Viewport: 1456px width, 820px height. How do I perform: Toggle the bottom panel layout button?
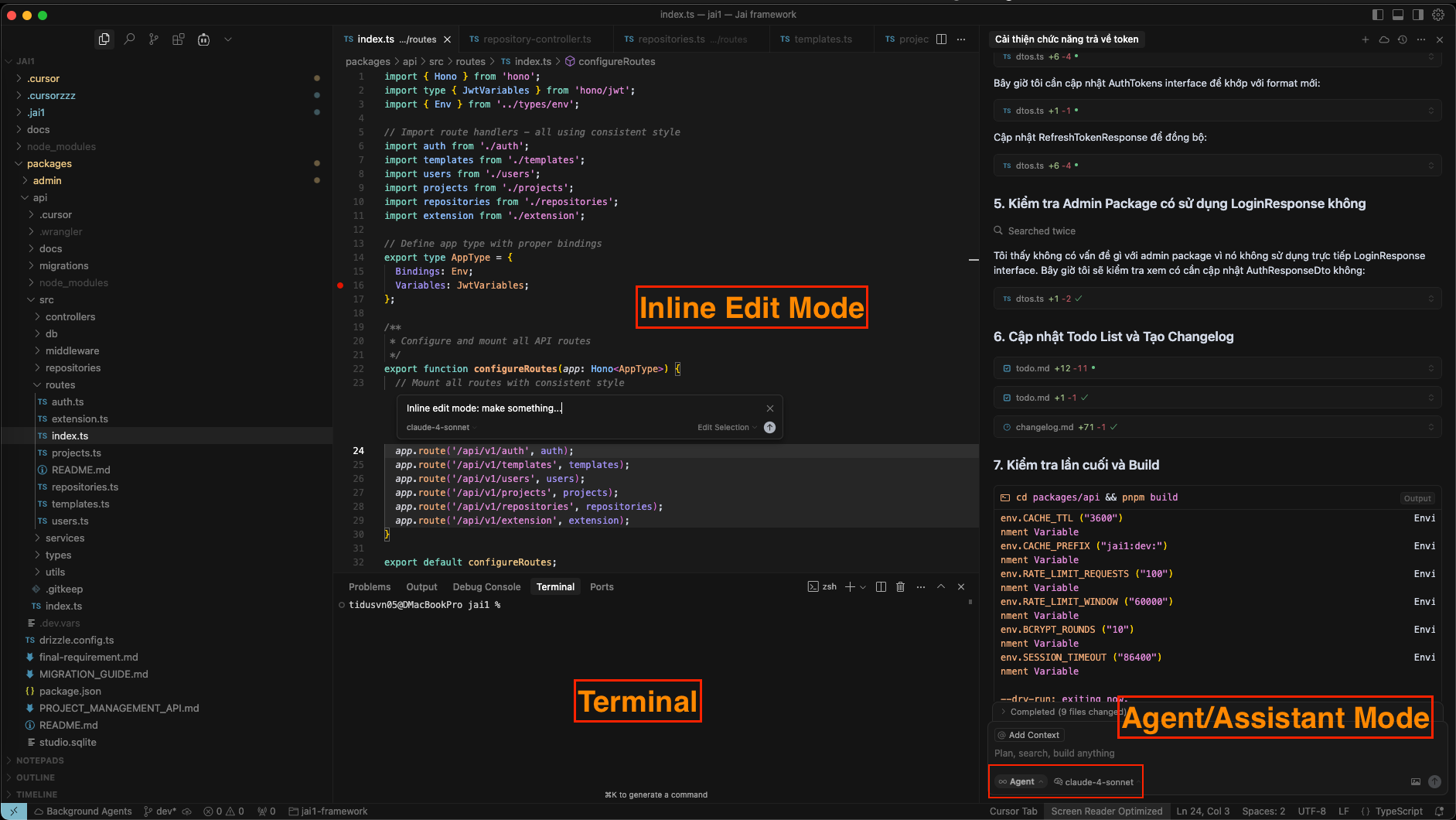point(1398,15)
